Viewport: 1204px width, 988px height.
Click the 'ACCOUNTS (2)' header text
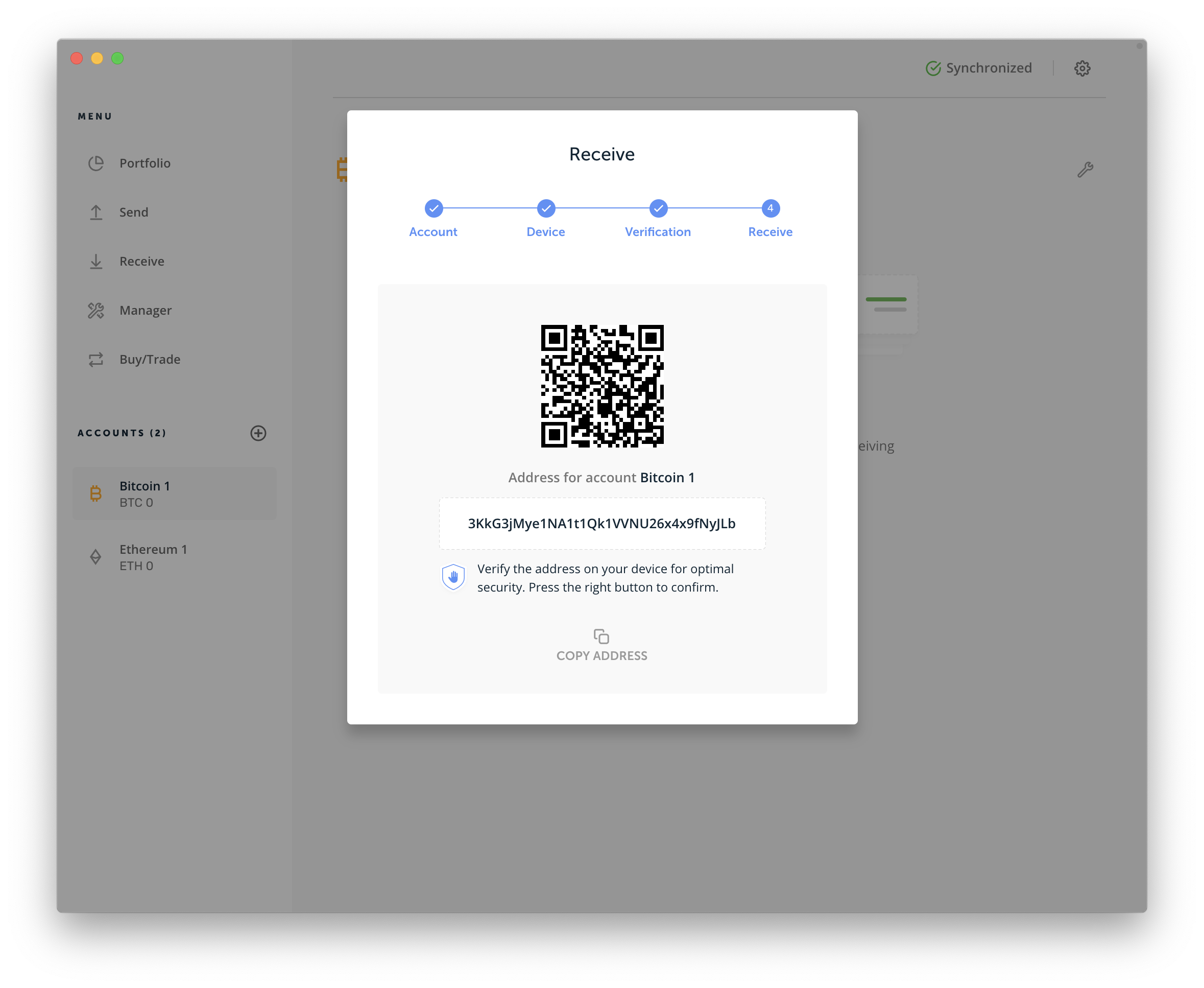[x=122, y=433]
